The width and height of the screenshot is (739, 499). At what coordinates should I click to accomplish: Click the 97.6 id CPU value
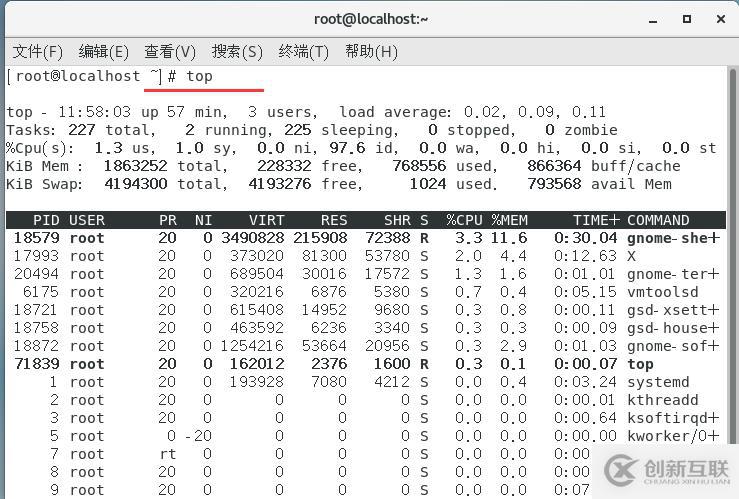tap(347, 147)
